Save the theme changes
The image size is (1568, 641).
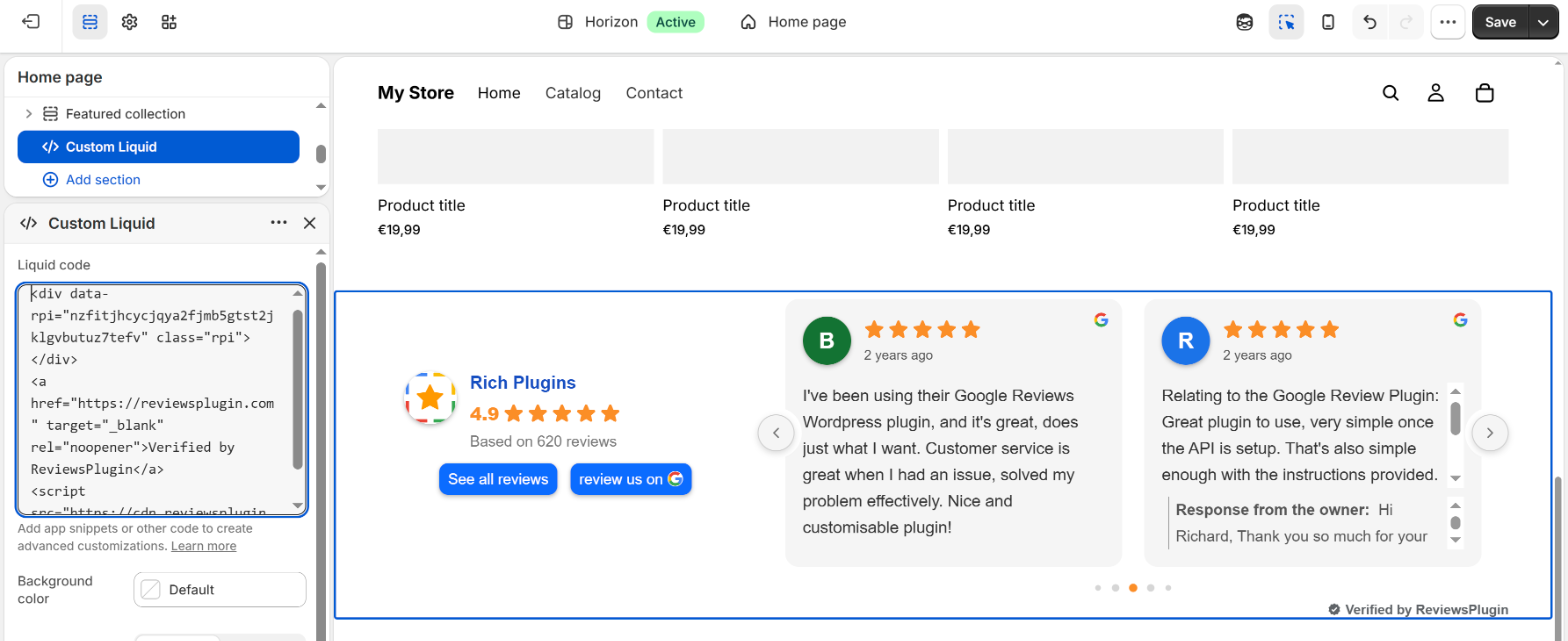coord(1500,22)
